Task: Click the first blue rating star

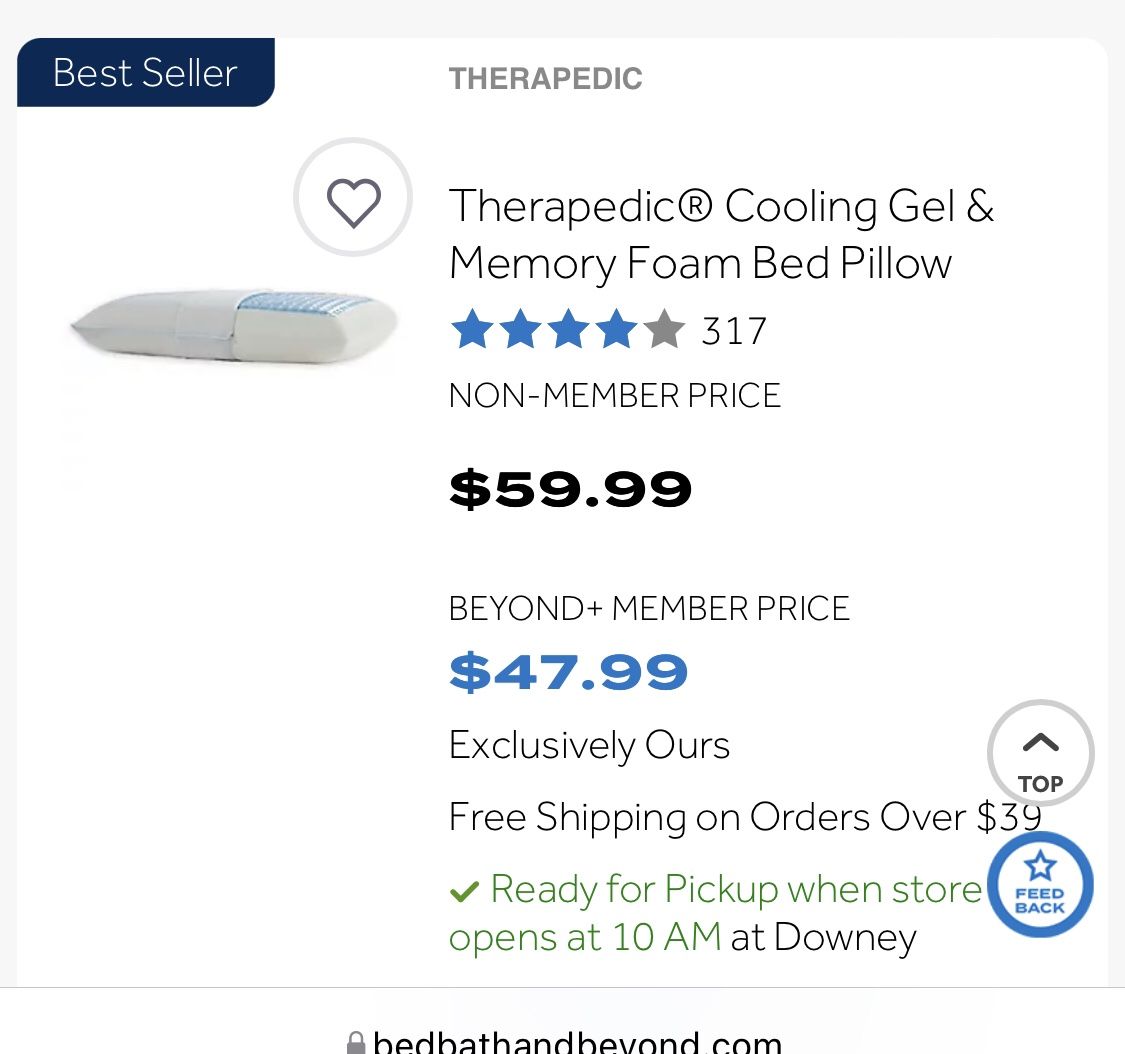Action: click(x=471, y=329)
